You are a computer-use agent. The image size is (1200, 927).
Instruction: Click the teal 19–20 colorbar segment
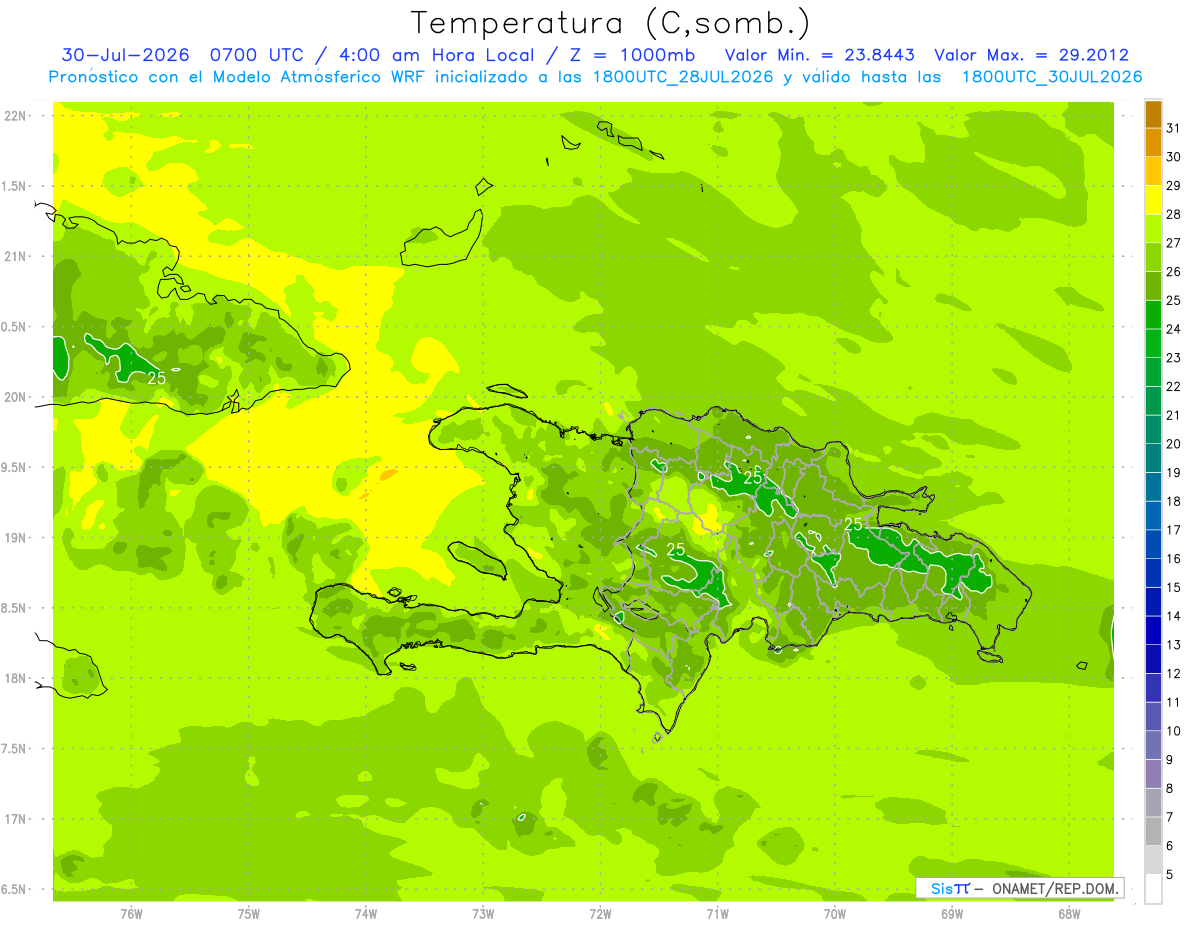[x=1153, y=458]
